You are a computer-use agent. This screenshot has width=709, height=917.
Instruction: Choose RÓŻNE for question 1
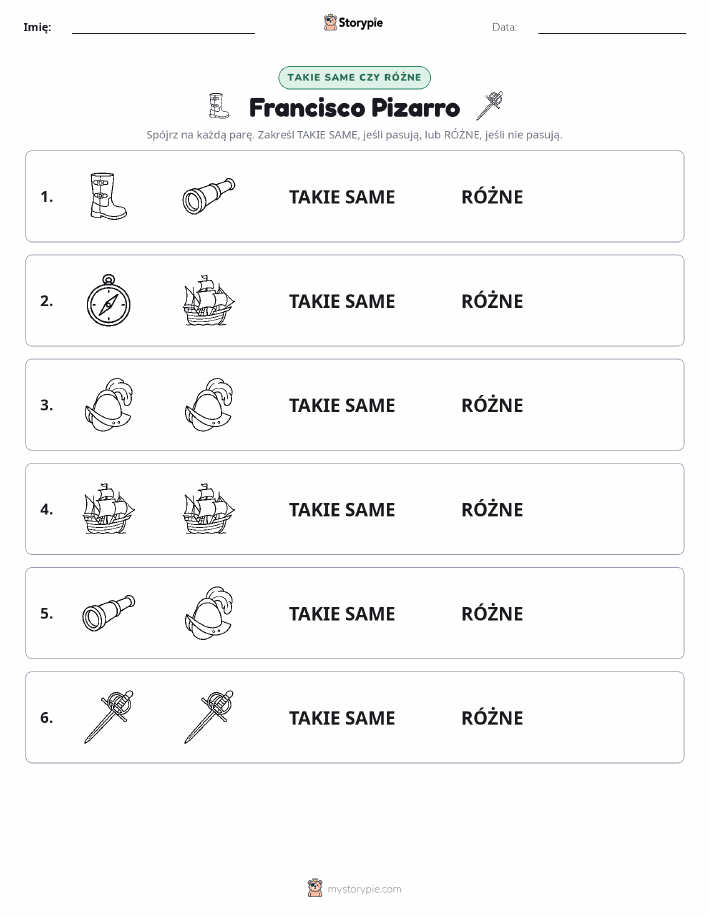point(492,197)
